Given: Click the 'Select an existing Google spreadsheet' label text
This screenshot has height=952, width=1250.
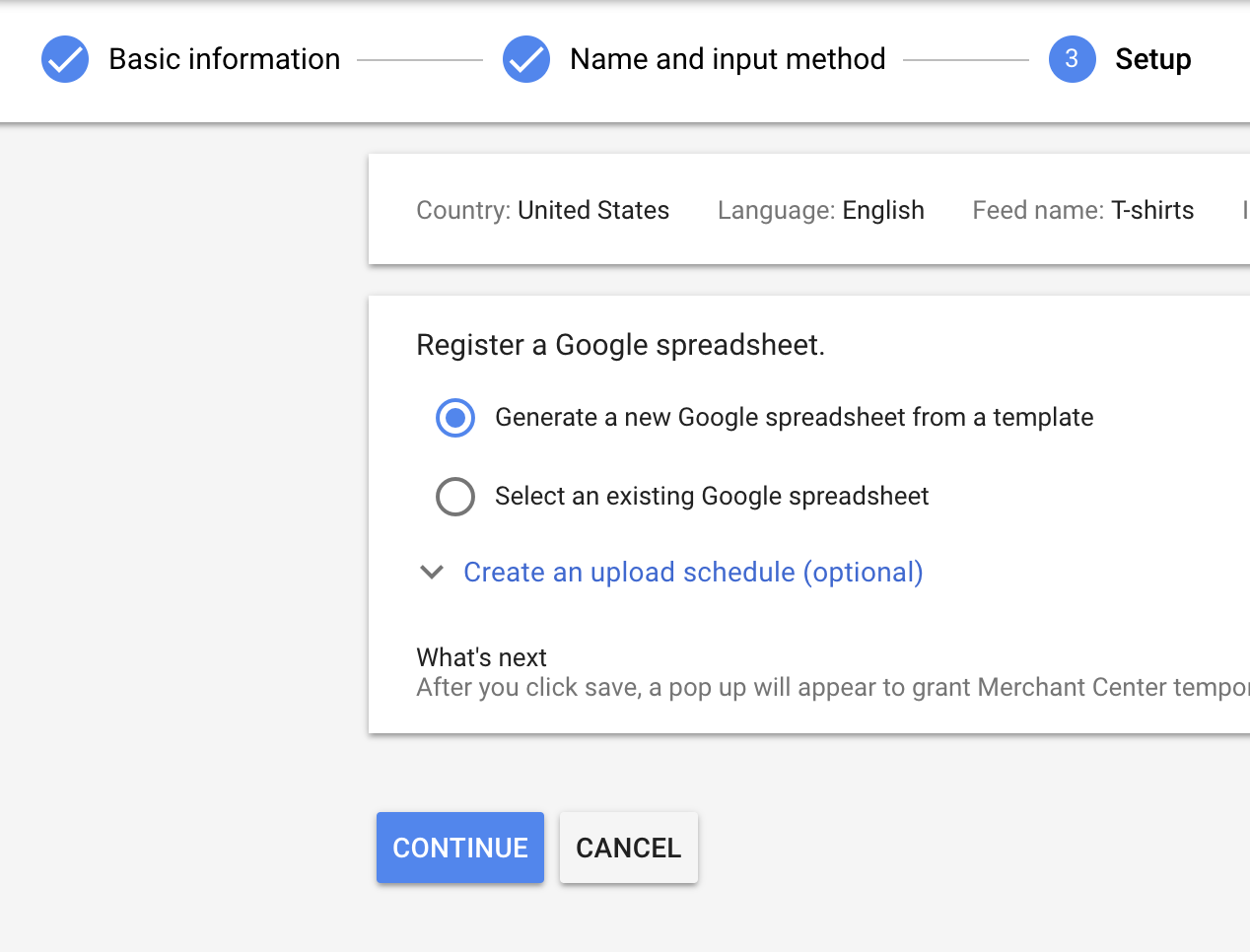Looking at the screenshot, I should click(712, 497).
